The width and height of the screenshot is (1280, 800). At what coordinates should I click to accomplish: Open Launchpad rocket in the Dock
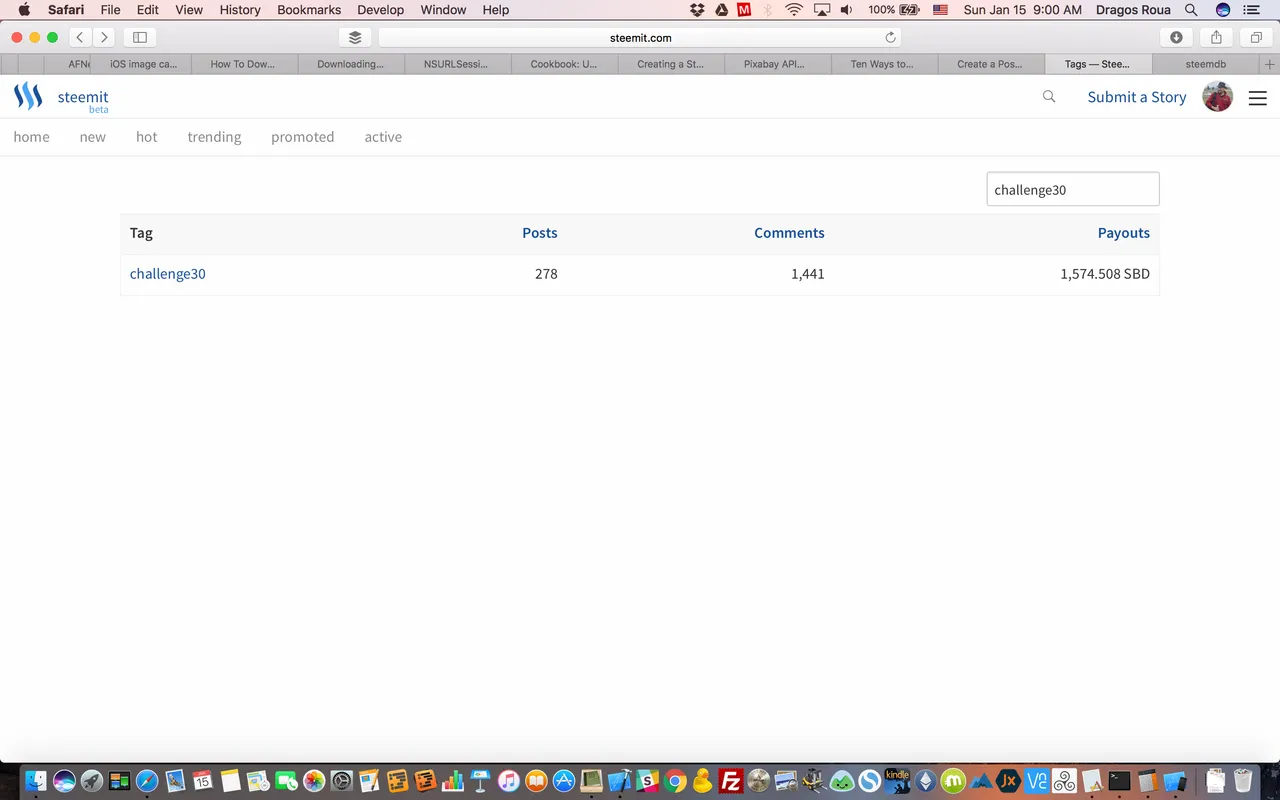tap(91, 781)
